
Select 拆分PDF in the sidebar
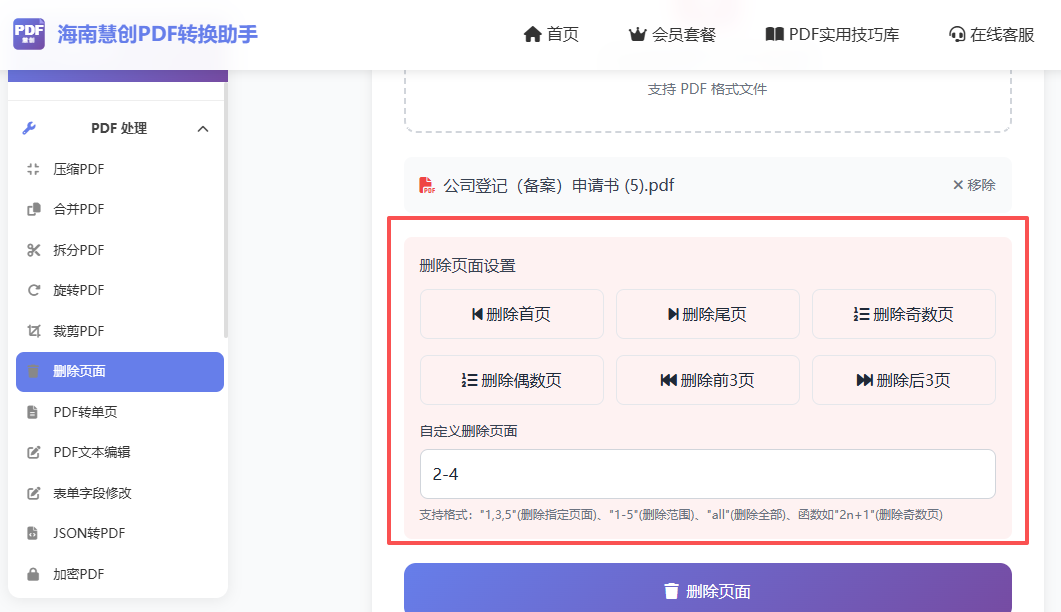coord(120,250)
